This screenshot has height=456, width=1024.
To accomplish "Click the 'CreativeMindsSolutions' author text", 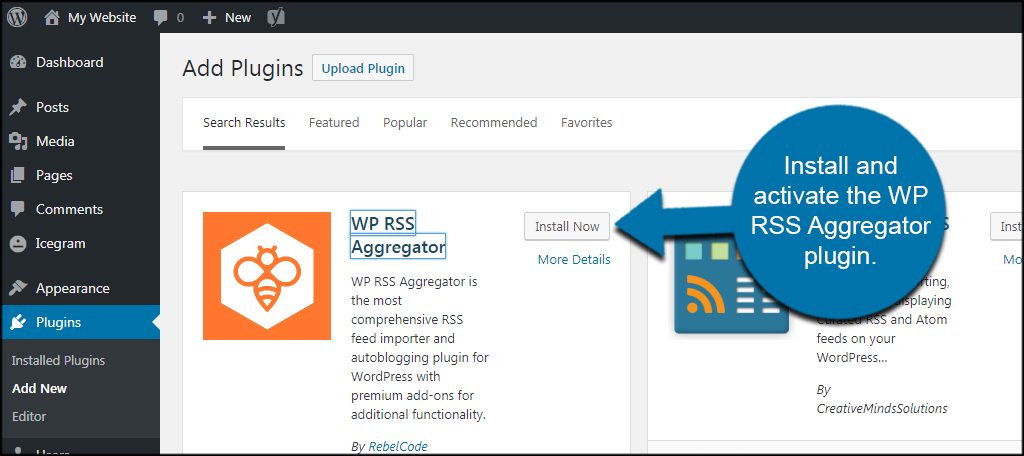I will click(882, 408).
